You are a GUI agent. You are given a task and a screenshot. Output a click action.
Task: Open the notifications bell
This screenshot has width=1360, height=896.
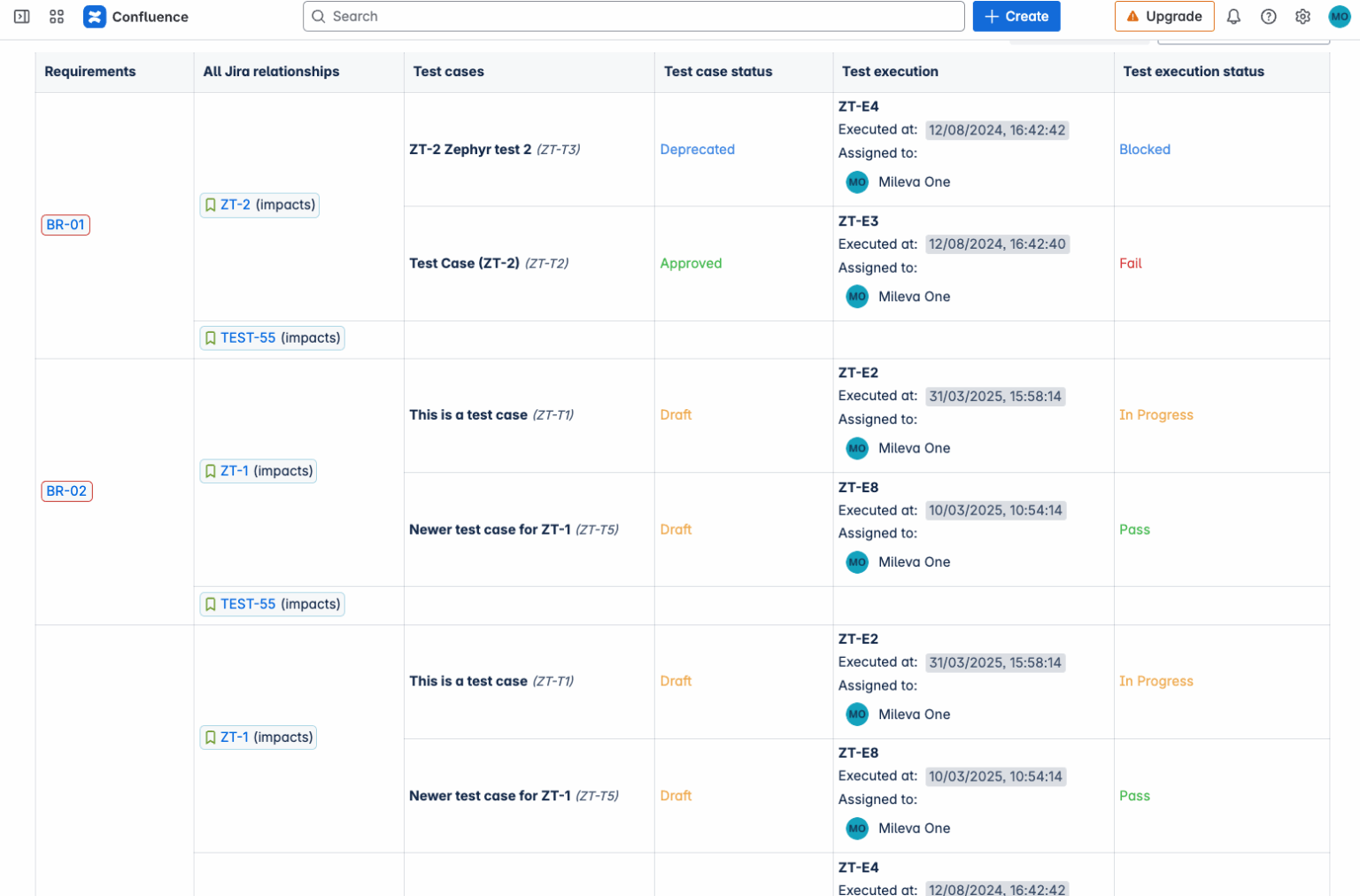1233,16
